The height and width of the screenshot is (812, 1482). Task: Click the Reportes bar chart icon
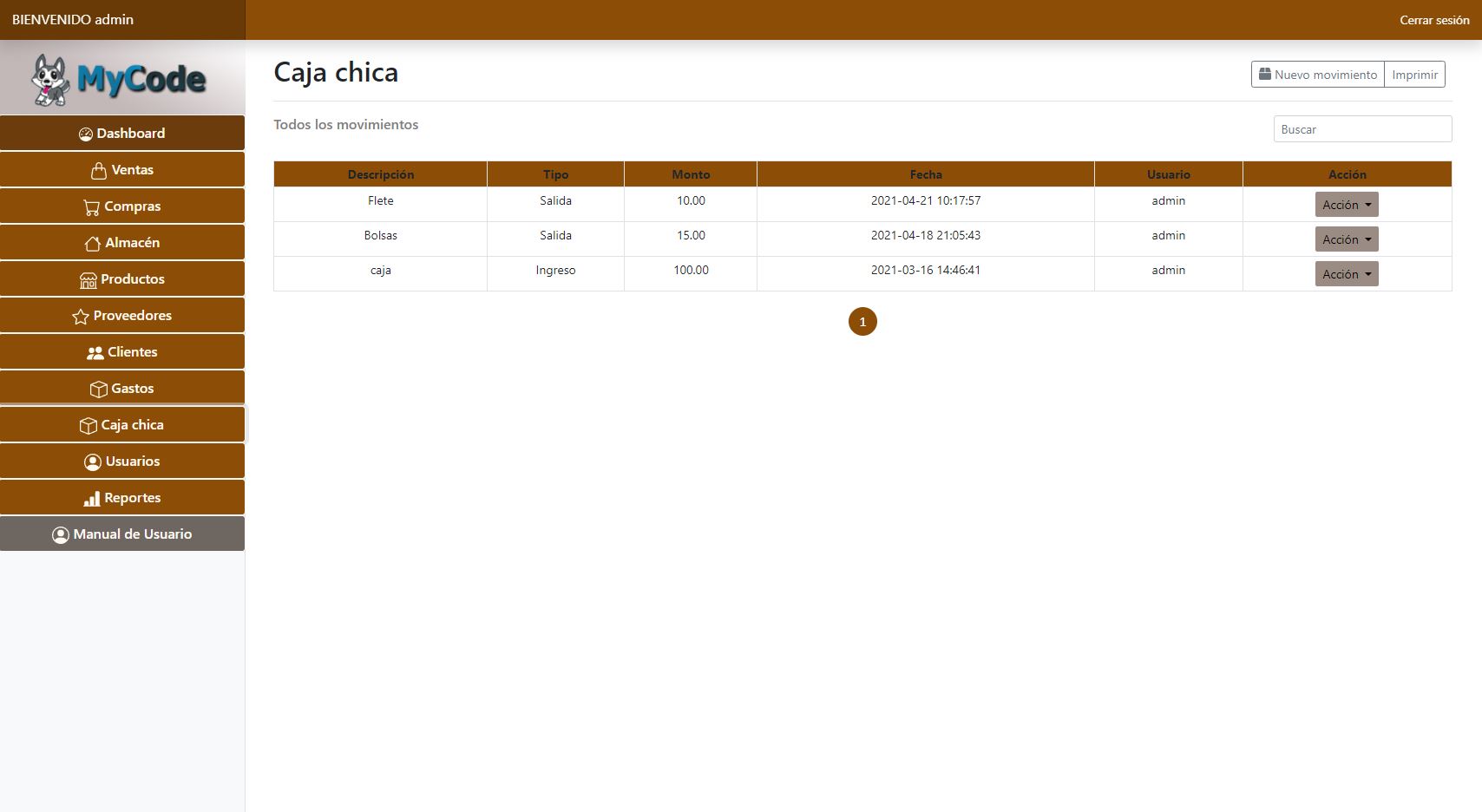tap(92, 499)
